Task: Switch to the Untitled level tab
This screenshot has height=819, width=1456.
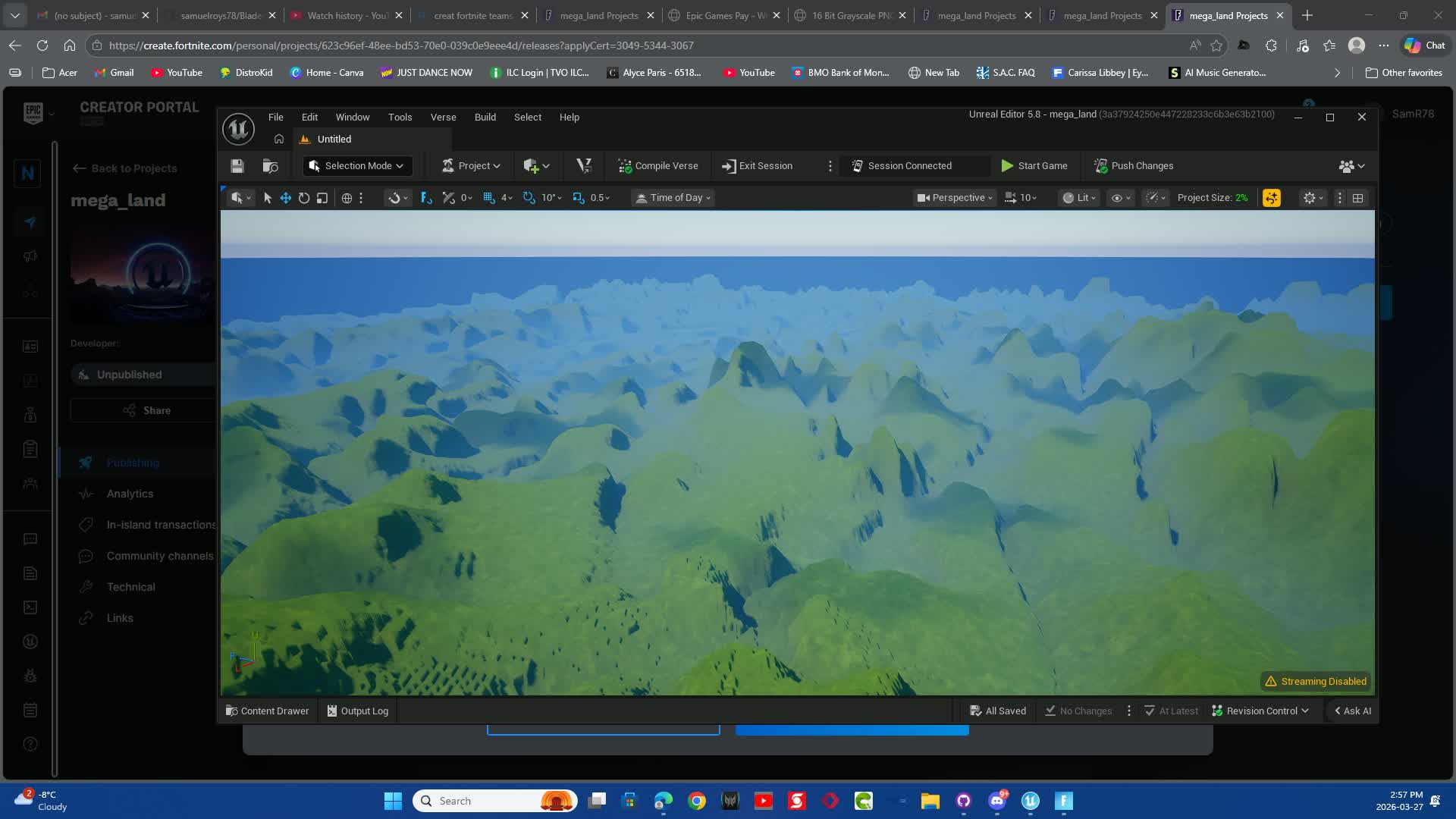Action: click(373, 140)
